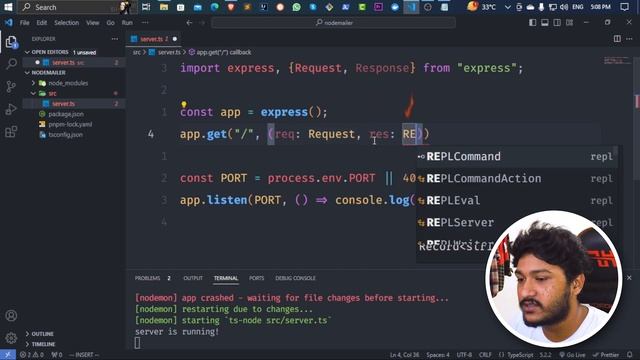Close the terminal panel
The height and width of the screenshot is (360, 640).
629,278
